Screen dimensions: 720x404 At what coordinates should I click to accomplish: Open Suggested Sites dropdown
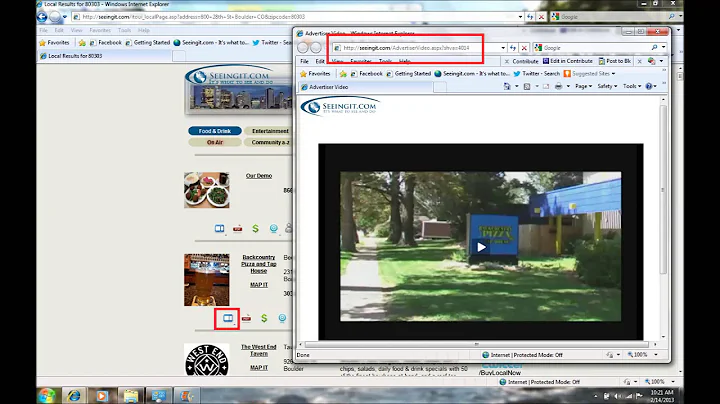(589, 73)
